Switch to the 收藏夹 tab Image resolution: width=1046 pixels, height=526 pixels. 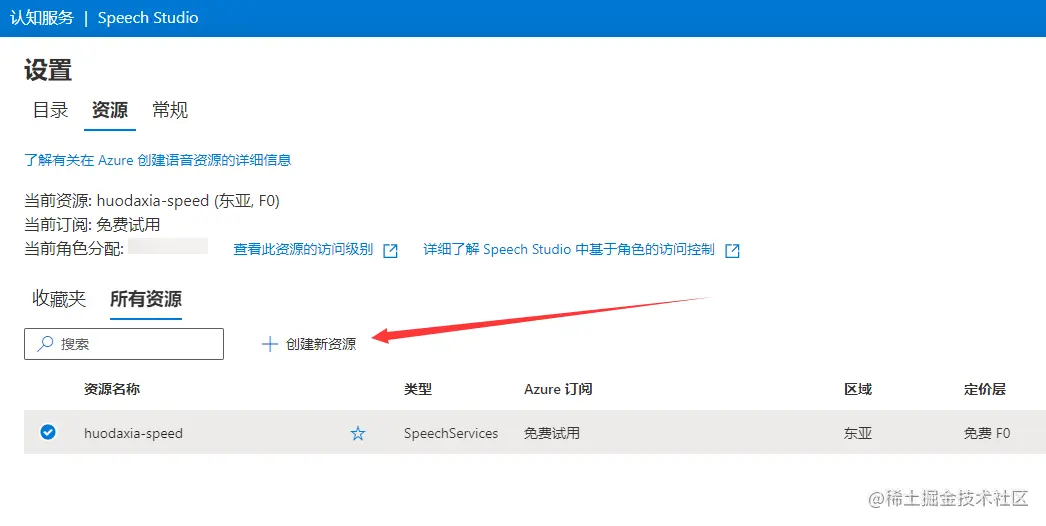click(59, 298)
